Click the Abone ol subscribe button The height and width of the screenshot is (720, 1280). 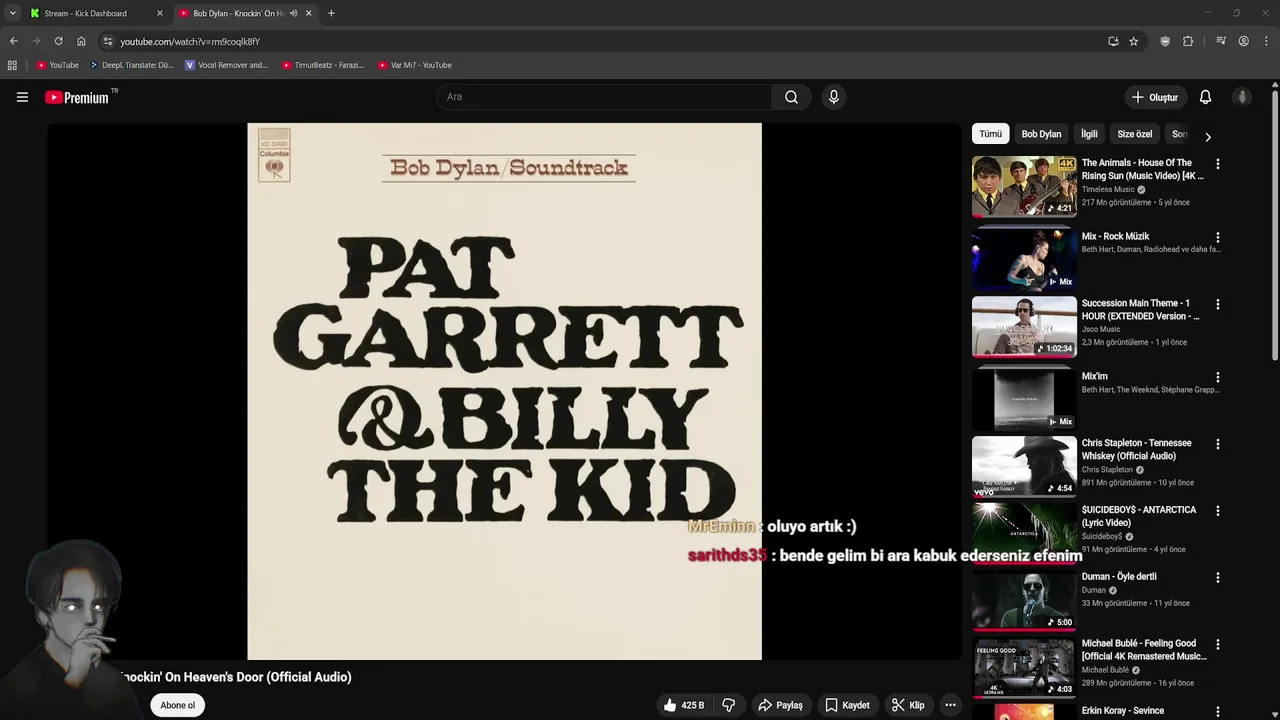point(178,705)
